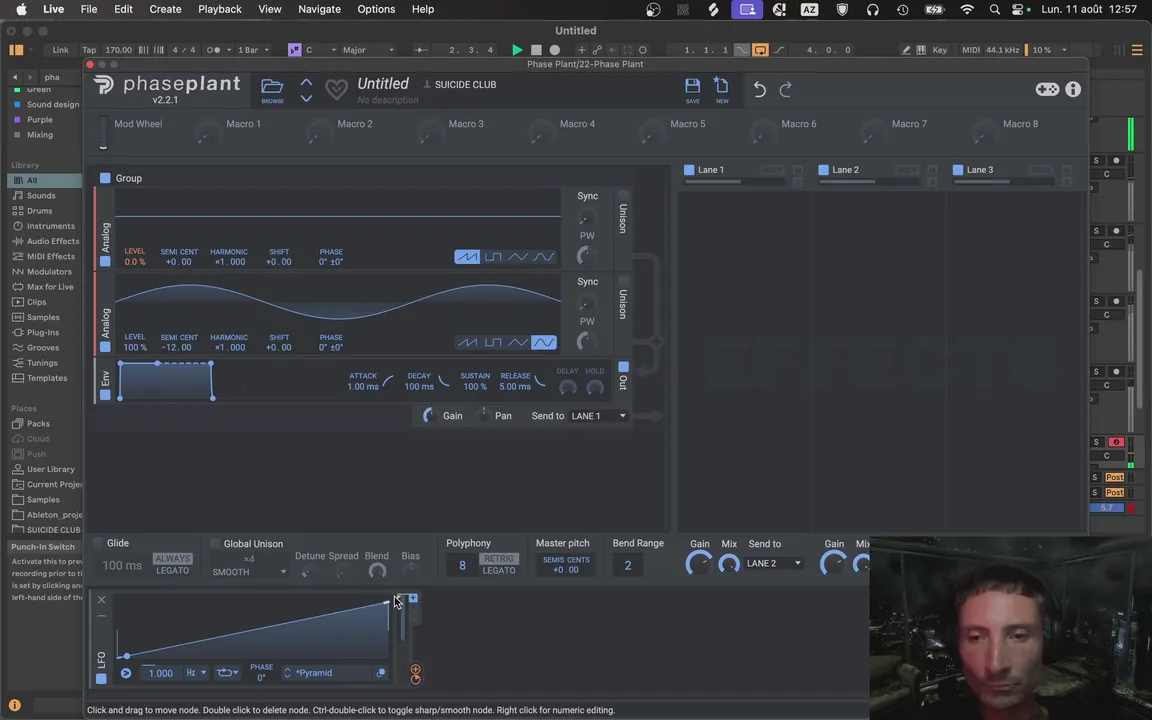Toggle Lane 3 effects on/off

click(958, 170)
